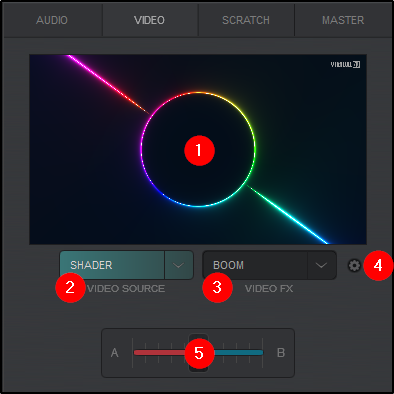Toggle the SHADER video source button
Viewport: 394px width, 394px height.
click(x=112, y=265)
